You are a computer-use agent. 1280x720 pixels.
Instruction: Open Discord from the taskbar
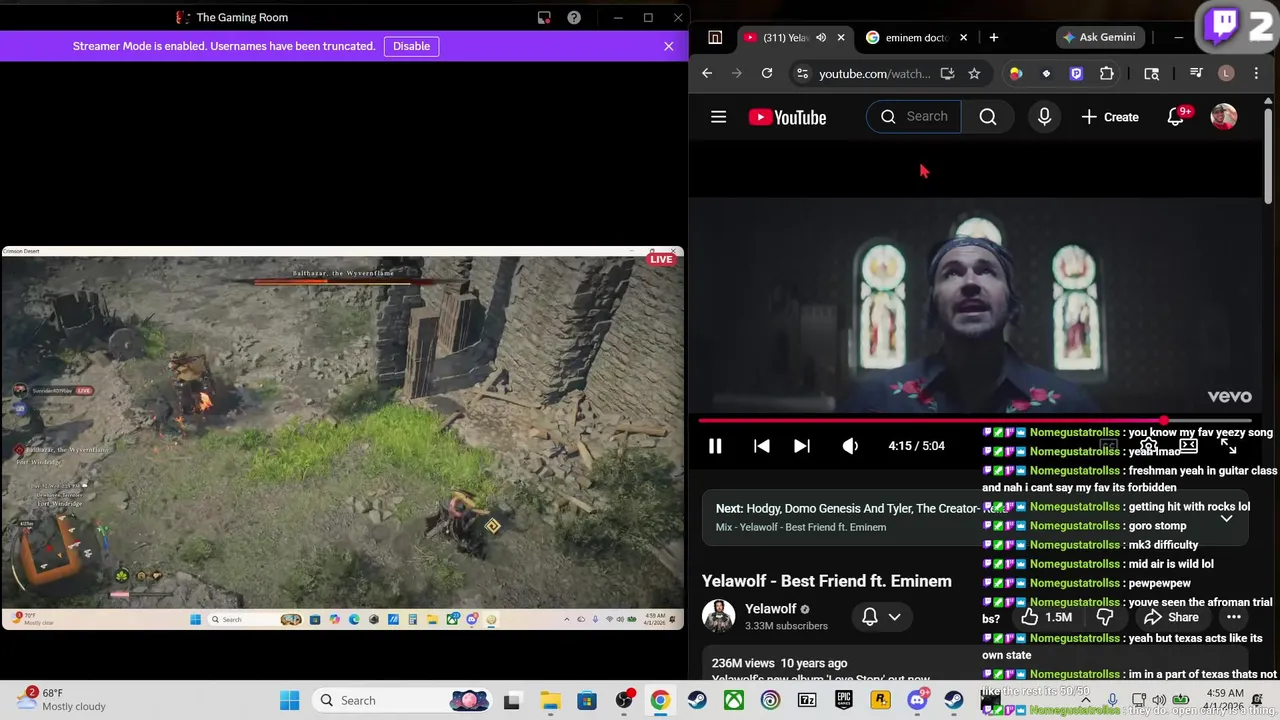(x=917, y=700)
